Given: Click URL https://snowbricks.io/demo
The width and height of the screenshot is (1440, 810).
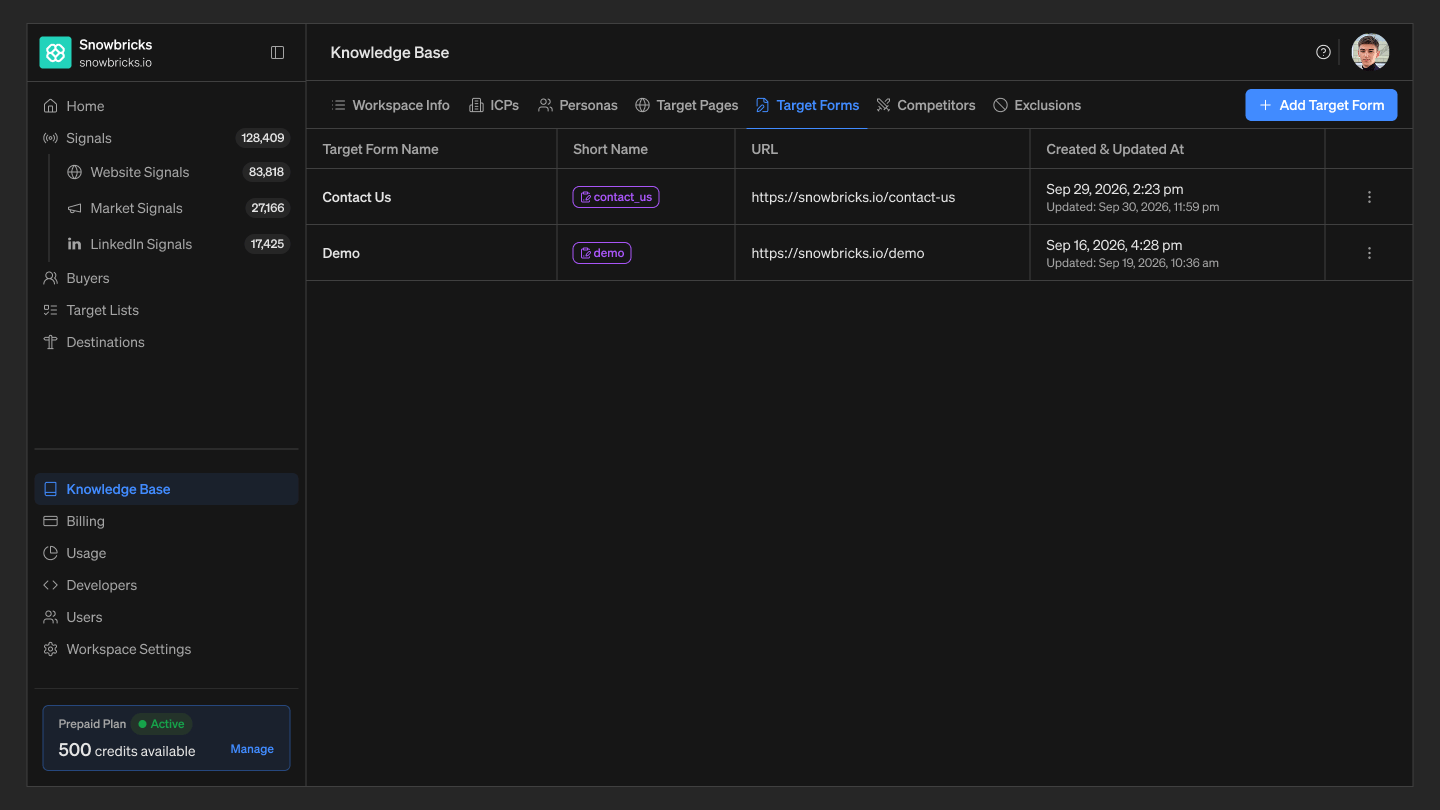Looking at the screenshot, I should pyautogui.click(x=838, y=253).
